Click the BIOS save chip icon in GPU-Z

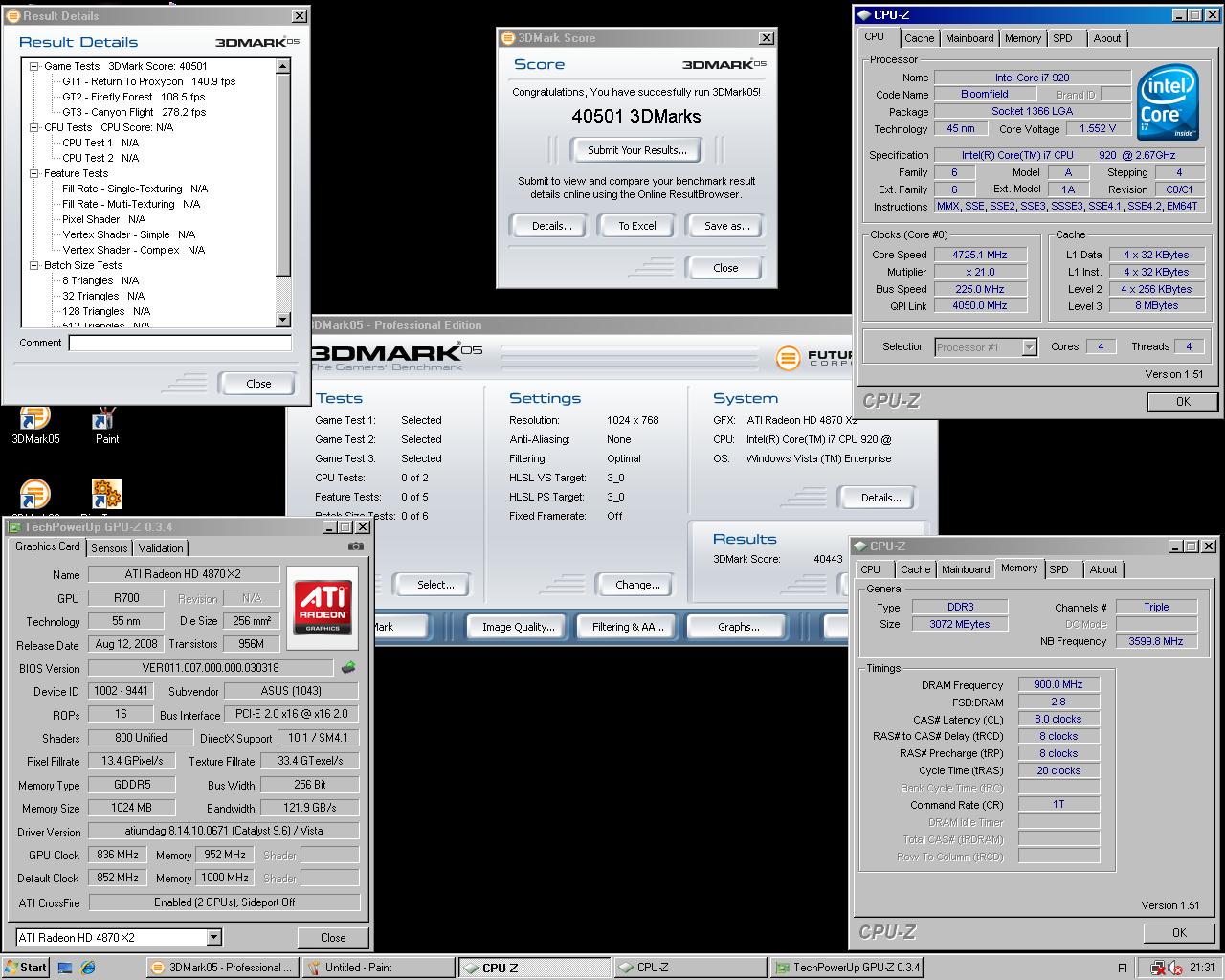coord(348,667)
